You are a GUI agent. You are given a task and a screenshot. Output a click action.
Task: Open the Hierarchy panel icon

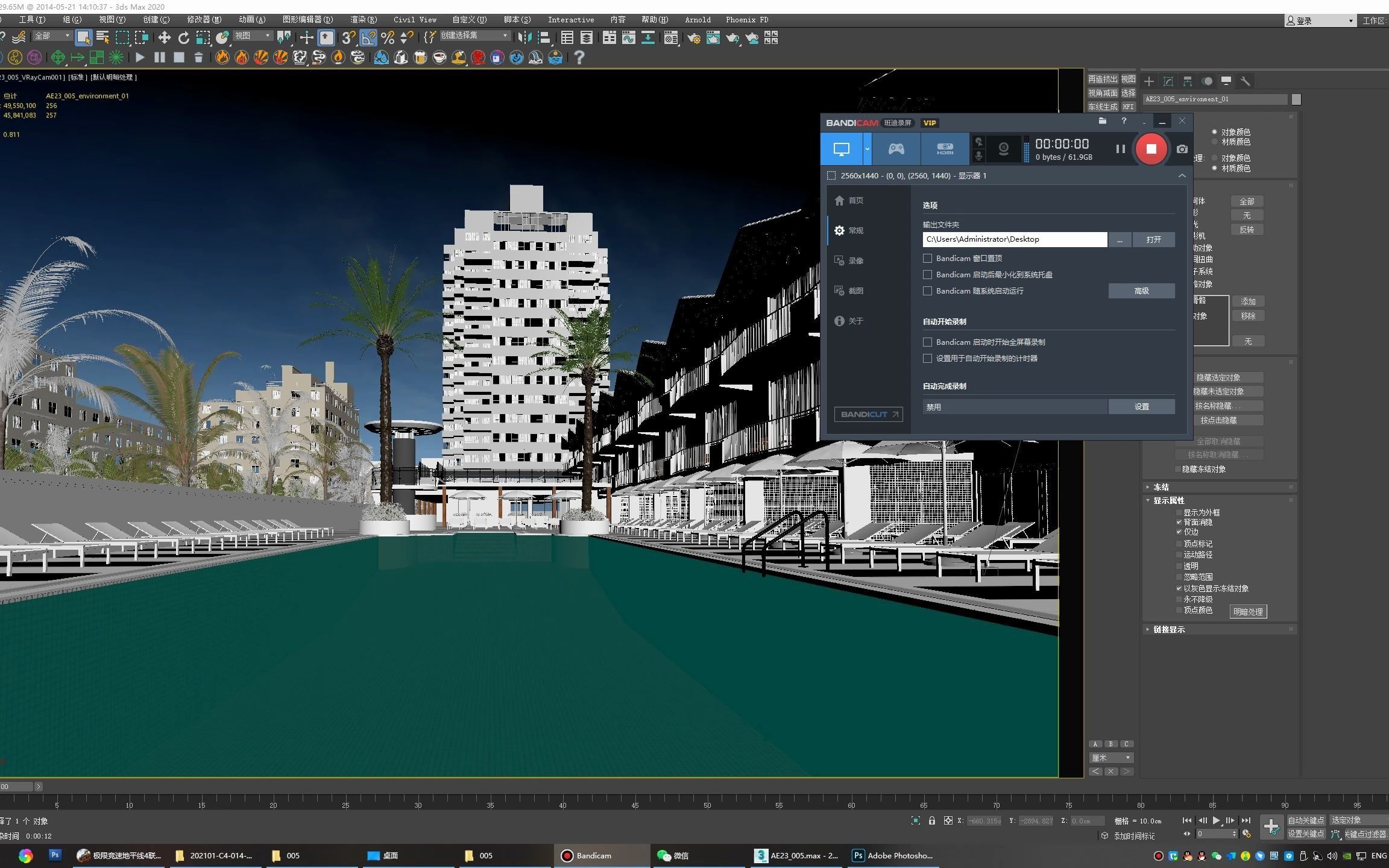tap(1188, 81)
